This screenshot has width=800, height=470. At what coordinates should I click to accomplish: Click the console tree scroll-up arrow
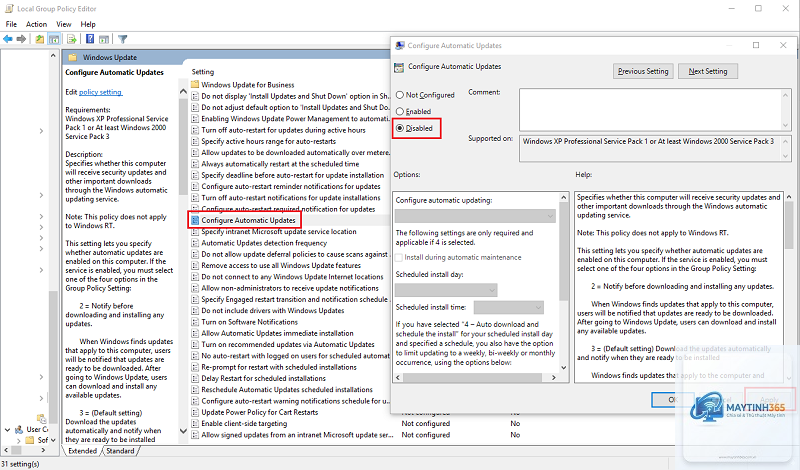click(53, 56)
